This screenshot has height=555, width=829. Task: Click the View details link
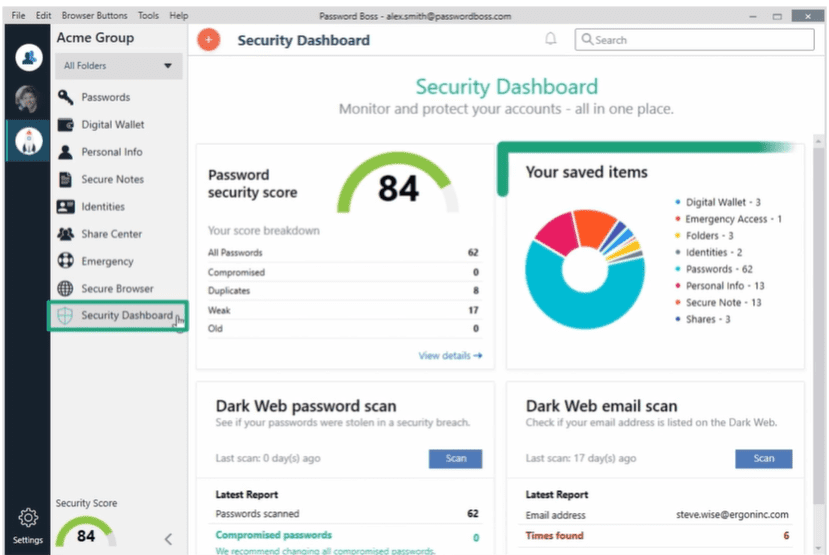pos(450,356)
